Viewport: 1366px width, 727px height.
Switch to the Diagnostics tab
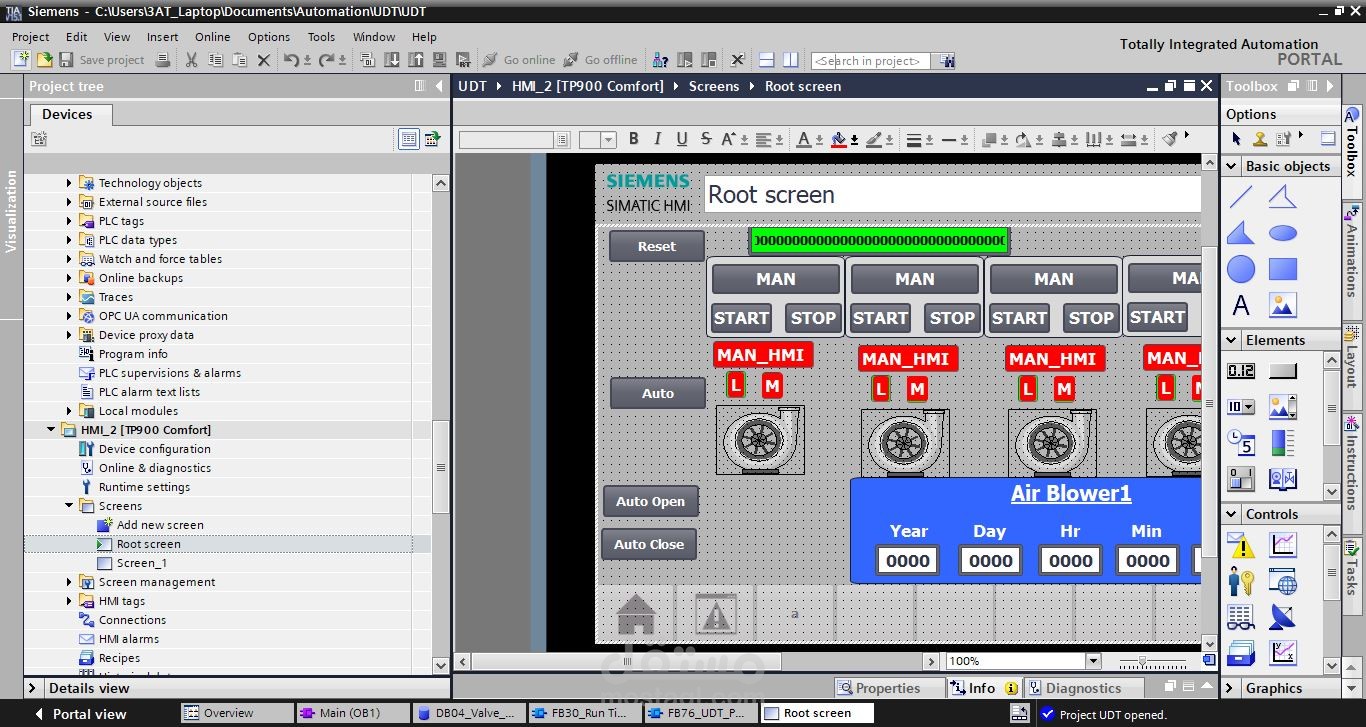point(1083,688)
